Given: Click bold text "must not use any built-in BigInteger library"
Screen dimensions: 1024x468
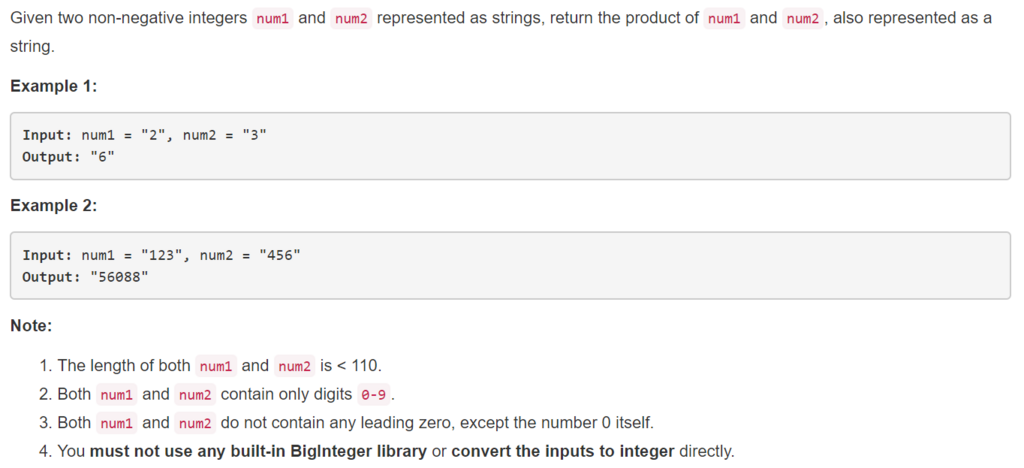Looking at the screenshot, I should [258, 451].
